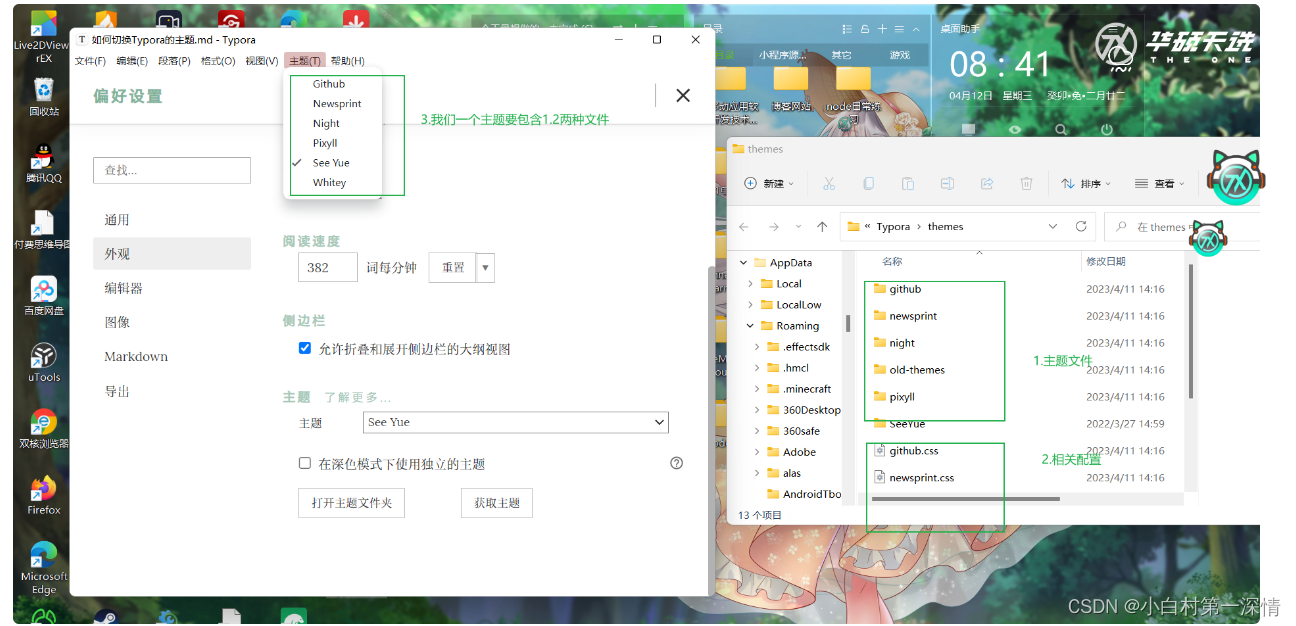Open the 双核浏览器 desktop icon
This screenshot has height=626, width=1296.
click(43, 429)
